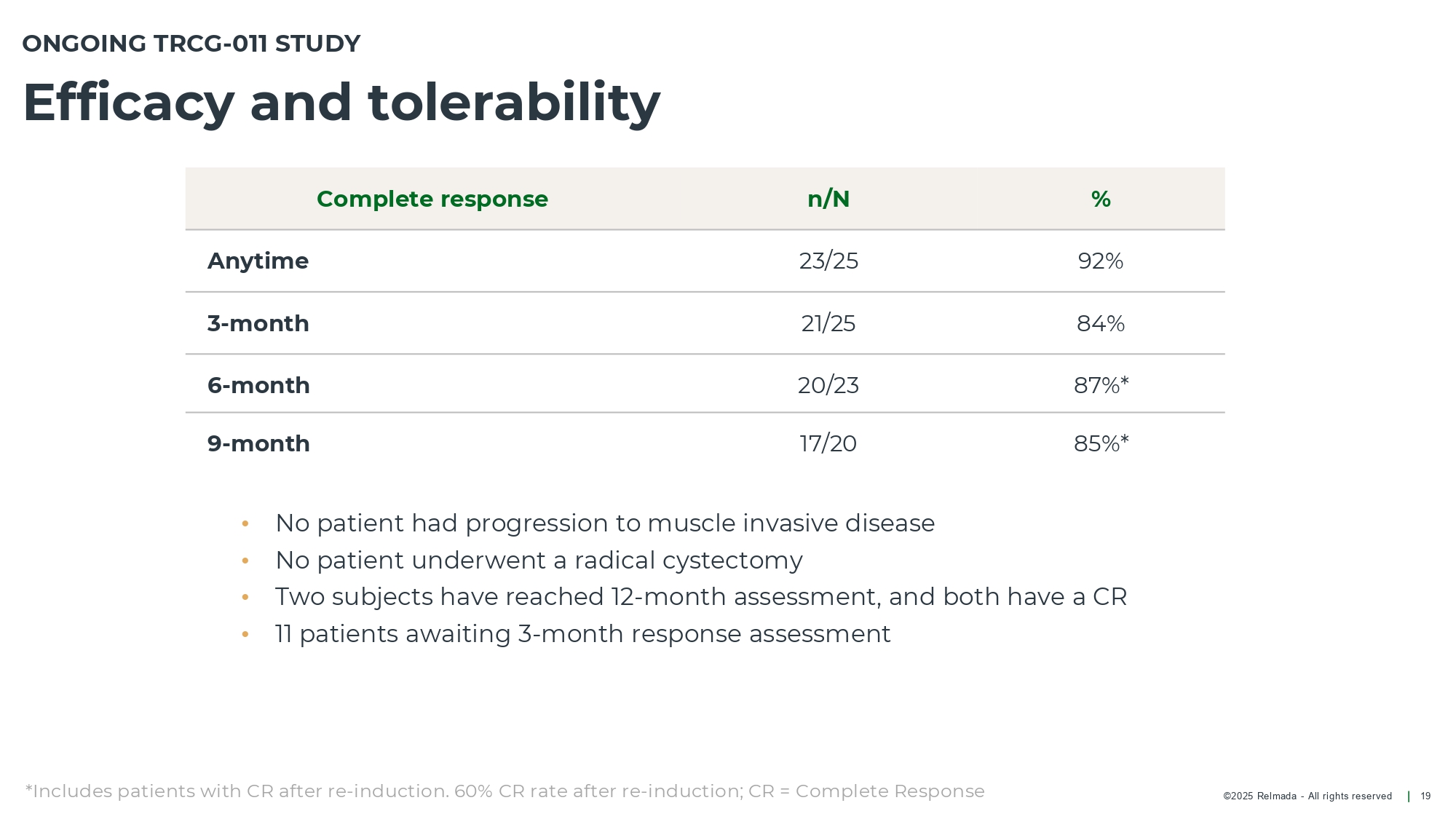Click the 23/25 table cell
1456x819 pixels.
point(828,261)
